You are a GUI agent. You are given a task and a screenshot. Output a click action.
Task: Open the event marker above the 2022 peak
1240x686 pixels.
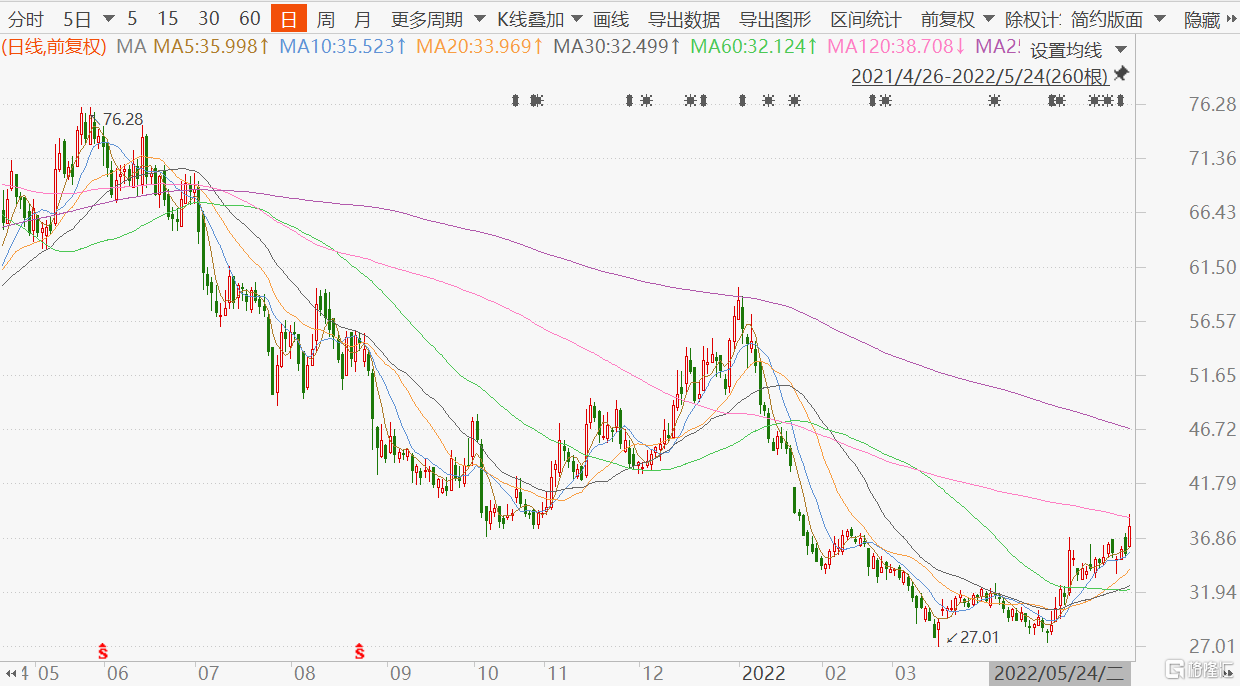[742, 100]
